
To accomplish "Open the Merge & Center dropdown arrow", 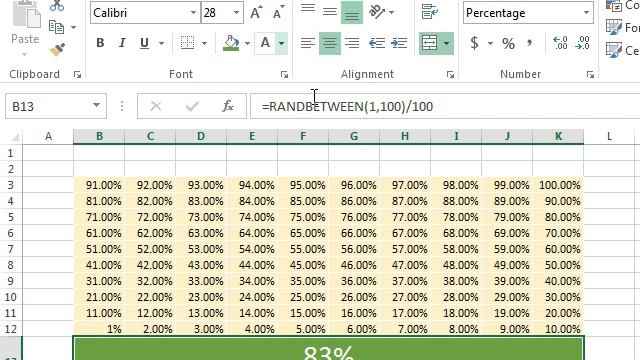I will pos(447,43).
